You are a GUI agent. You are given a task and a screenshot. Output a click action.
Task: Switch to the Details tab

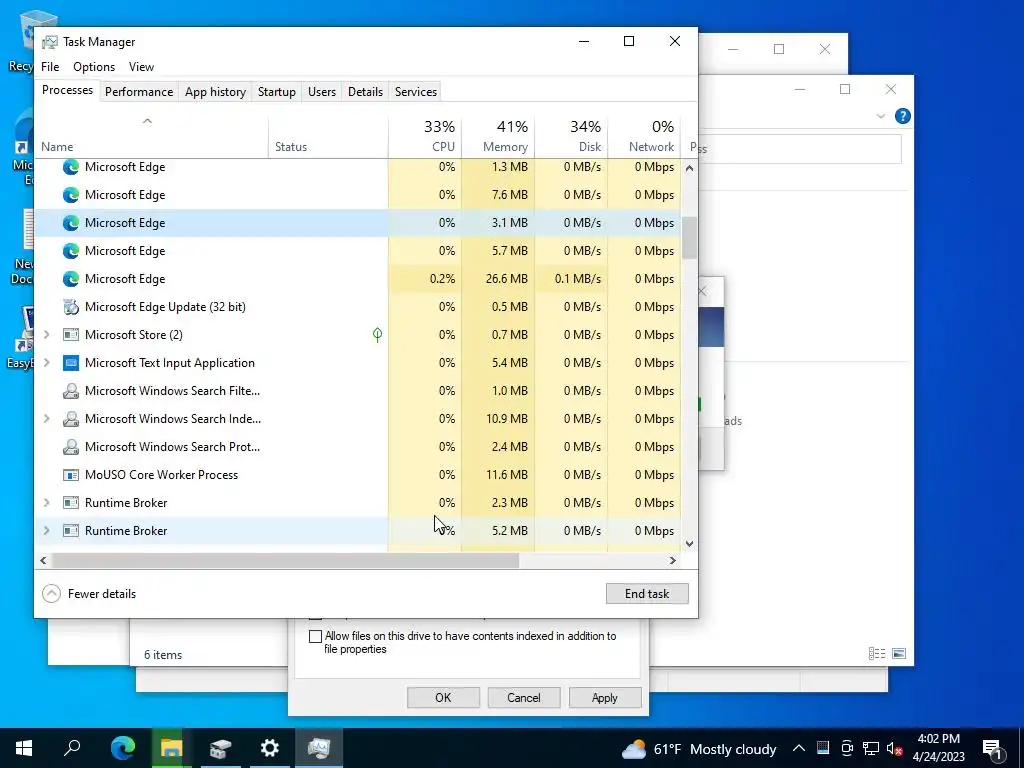365,92
